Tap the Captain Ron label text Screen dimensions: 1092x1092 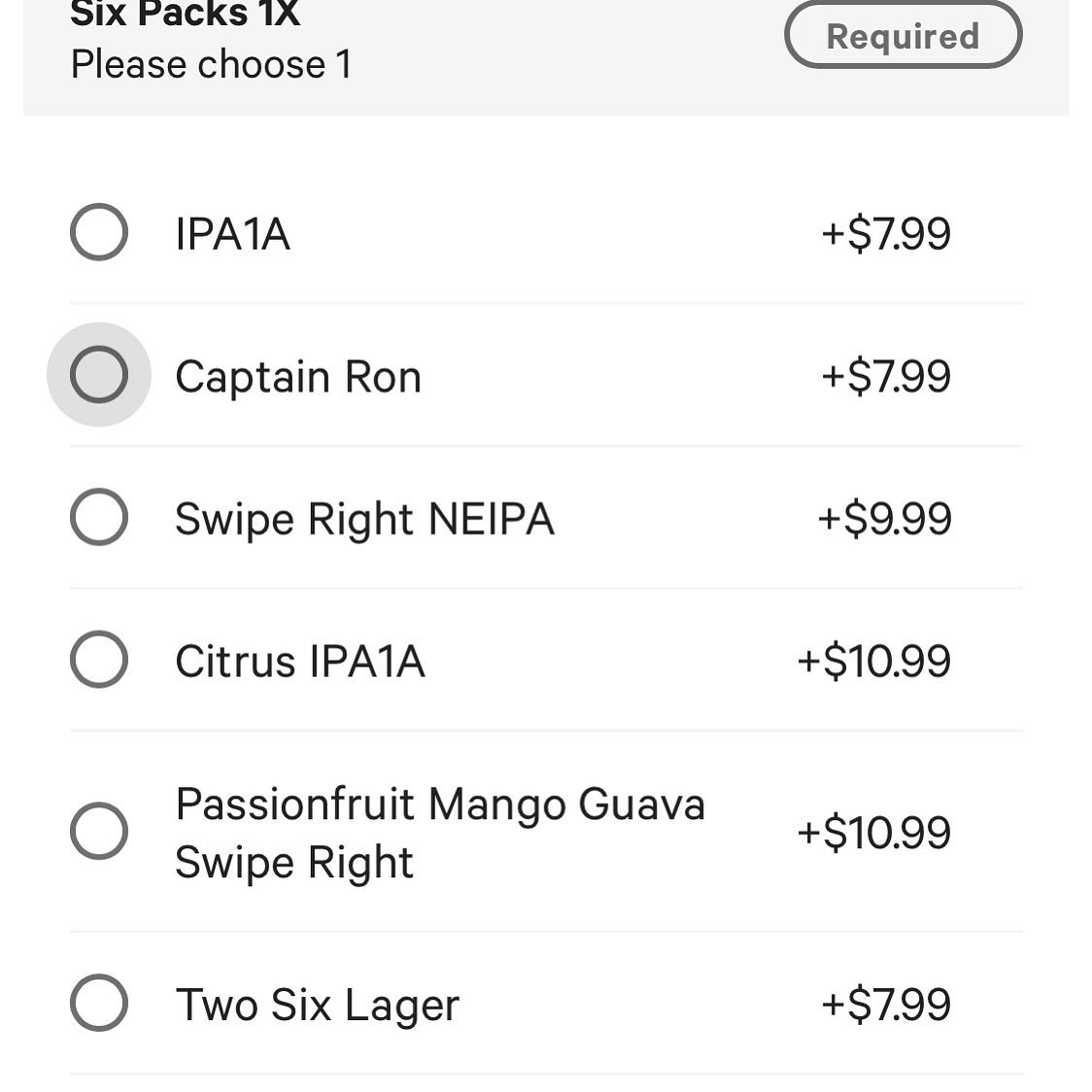[x=298, y=377]
